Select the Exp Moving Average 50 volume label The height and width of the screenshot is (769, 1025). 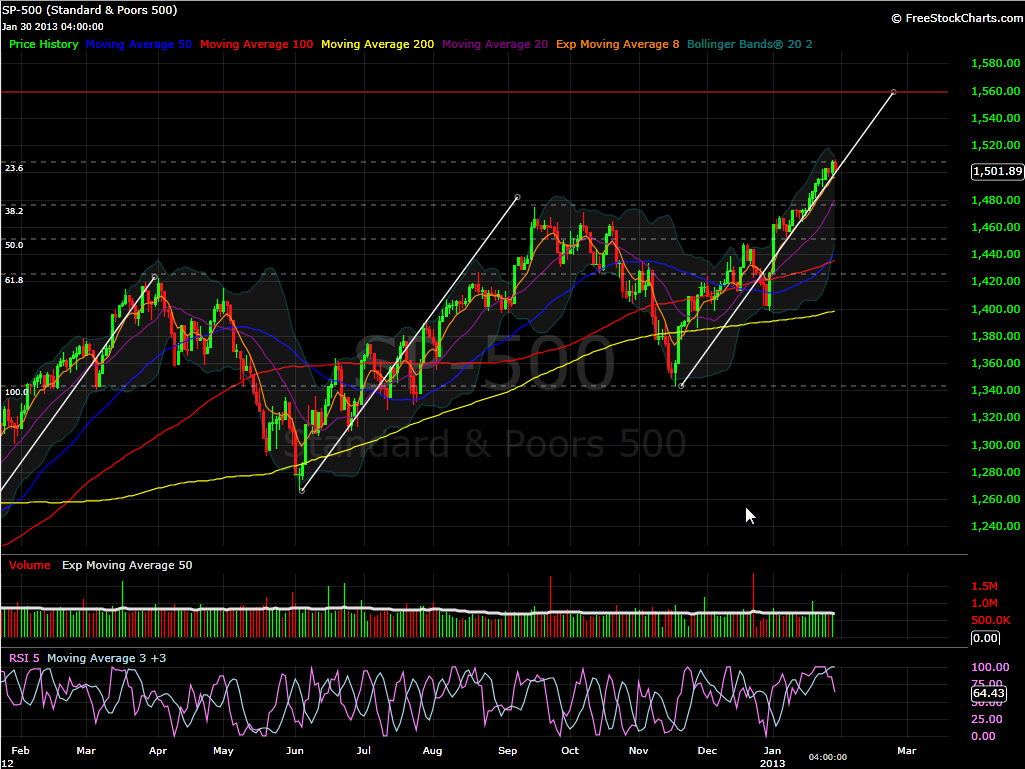[x=127, y=565]
